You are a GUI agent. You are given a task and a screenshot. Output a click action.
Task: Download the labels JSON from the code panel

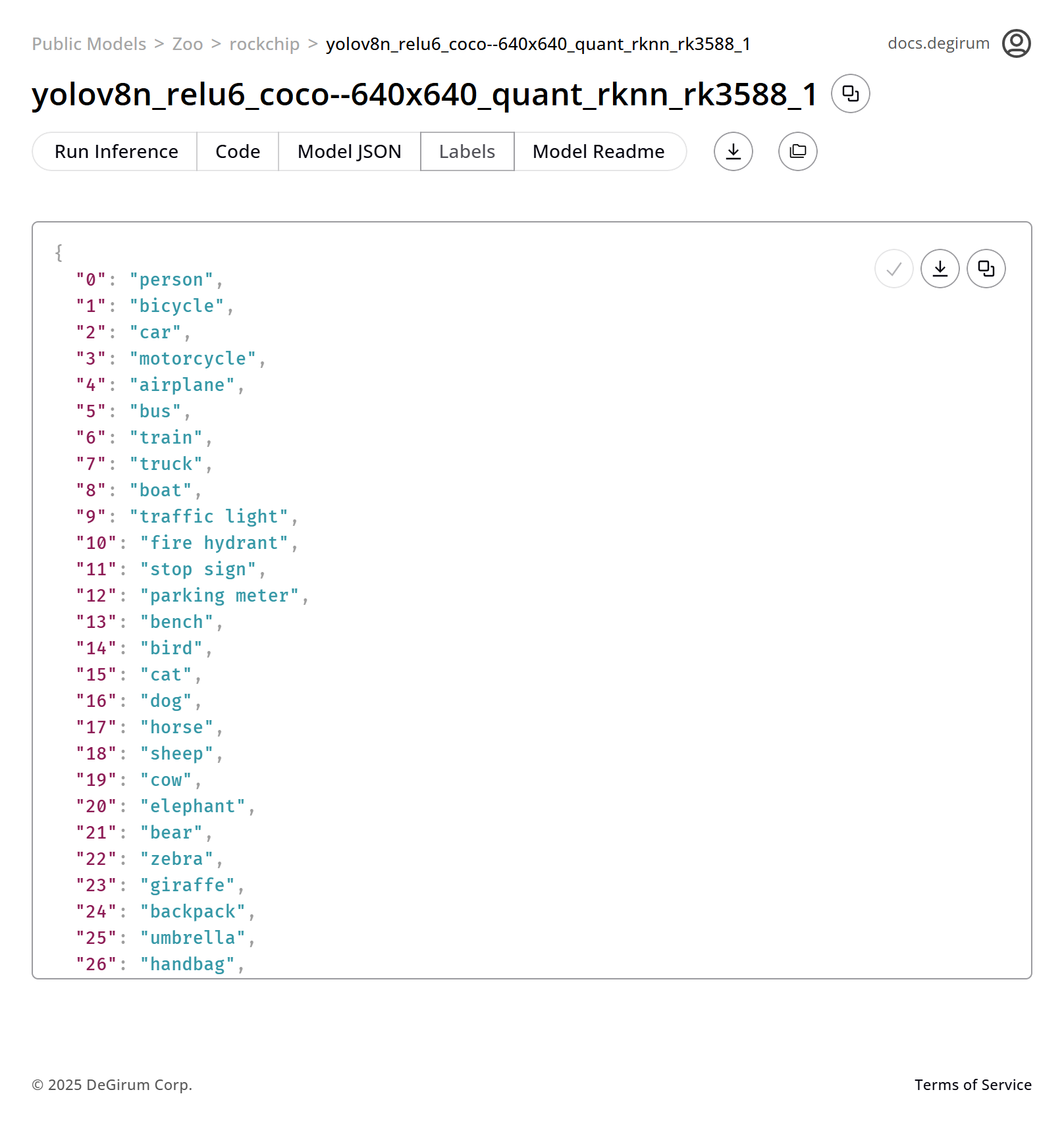pos(940,269)
